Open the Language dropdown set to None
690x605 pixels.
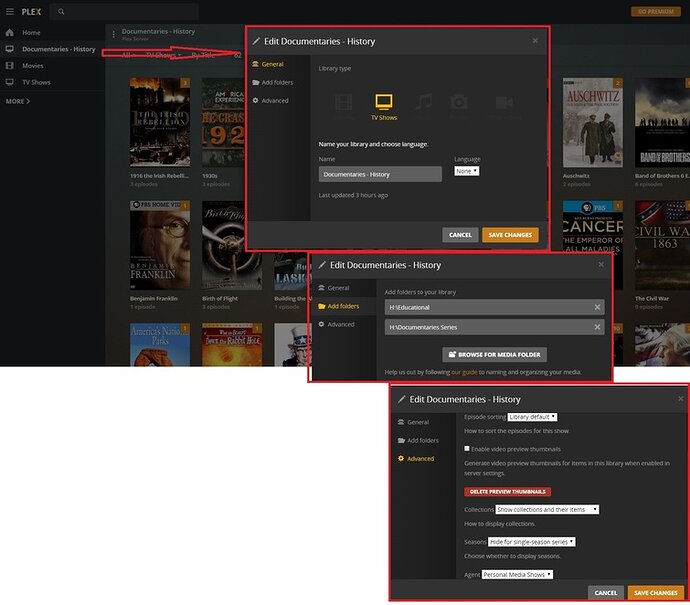466,171
